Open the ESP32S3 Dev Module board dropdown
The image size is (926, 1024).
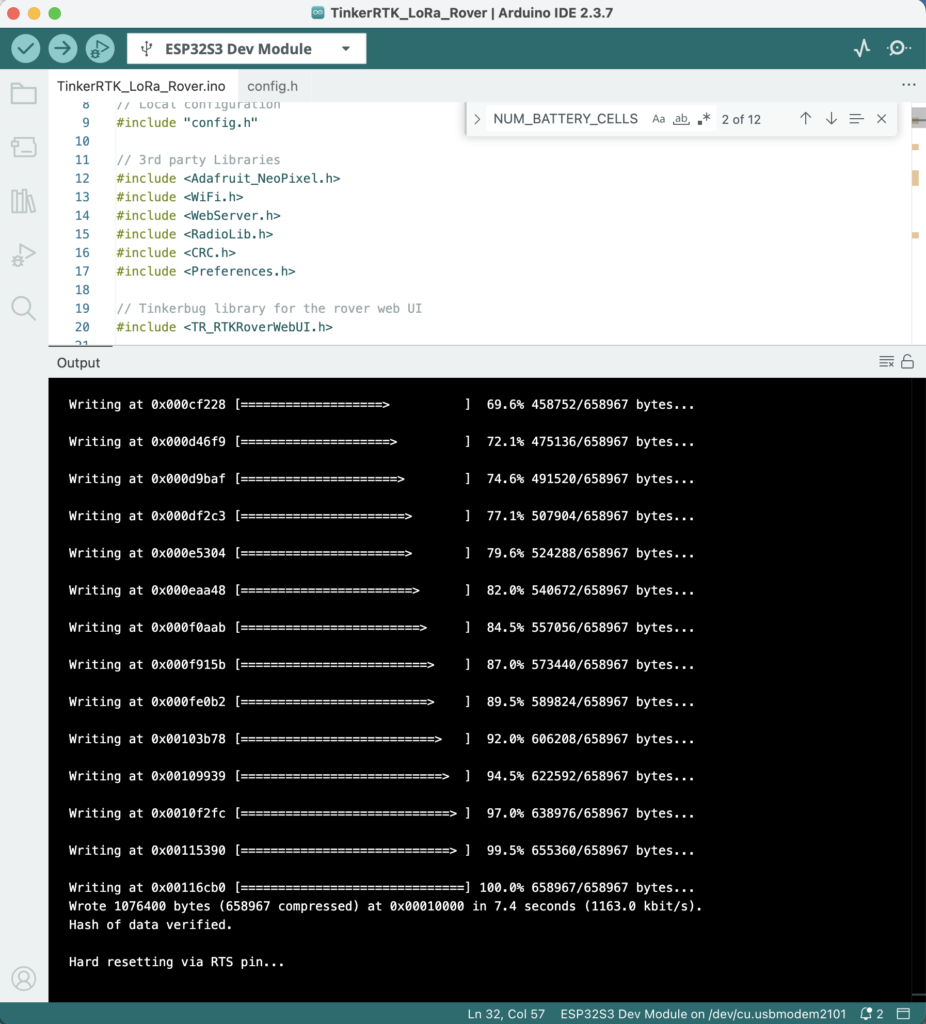246,48
